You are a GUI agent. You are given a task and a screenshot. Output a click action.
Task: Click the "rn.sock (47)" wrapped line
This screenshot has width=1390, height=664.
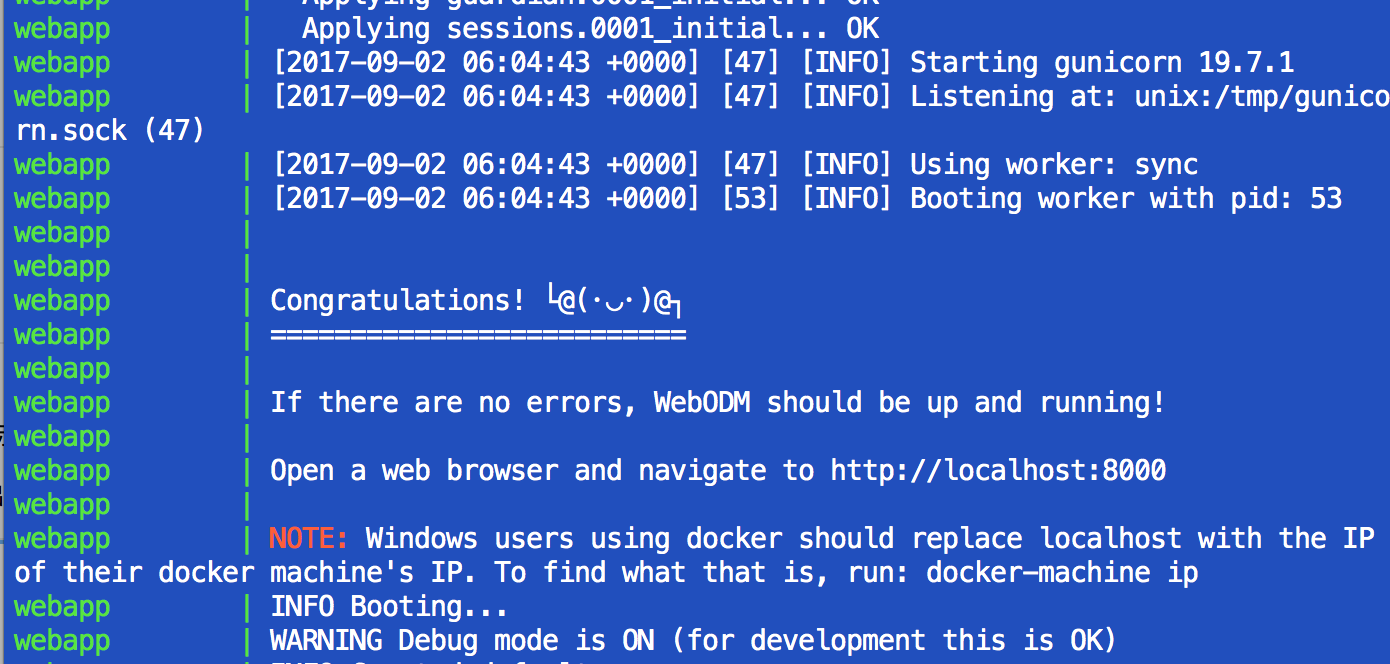110,131
